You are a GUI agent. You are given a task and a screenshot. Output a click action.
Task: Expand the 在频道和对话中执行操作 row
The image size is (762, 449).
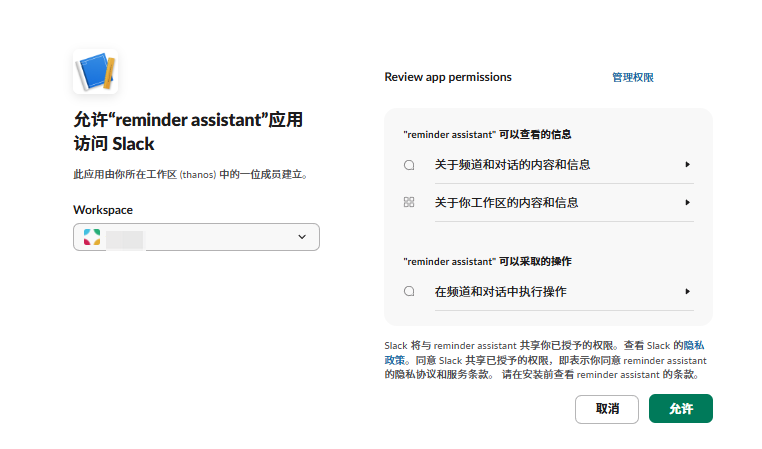pos(548,292)
